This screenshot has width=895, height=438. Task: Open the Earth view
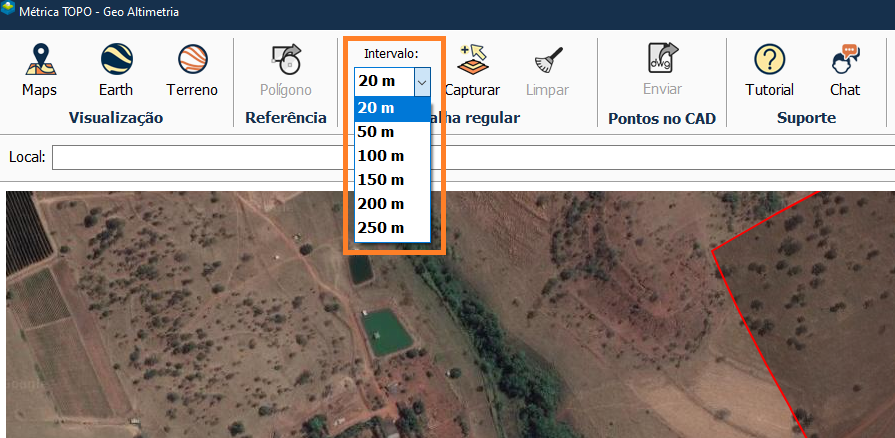[x=116, y=69]
